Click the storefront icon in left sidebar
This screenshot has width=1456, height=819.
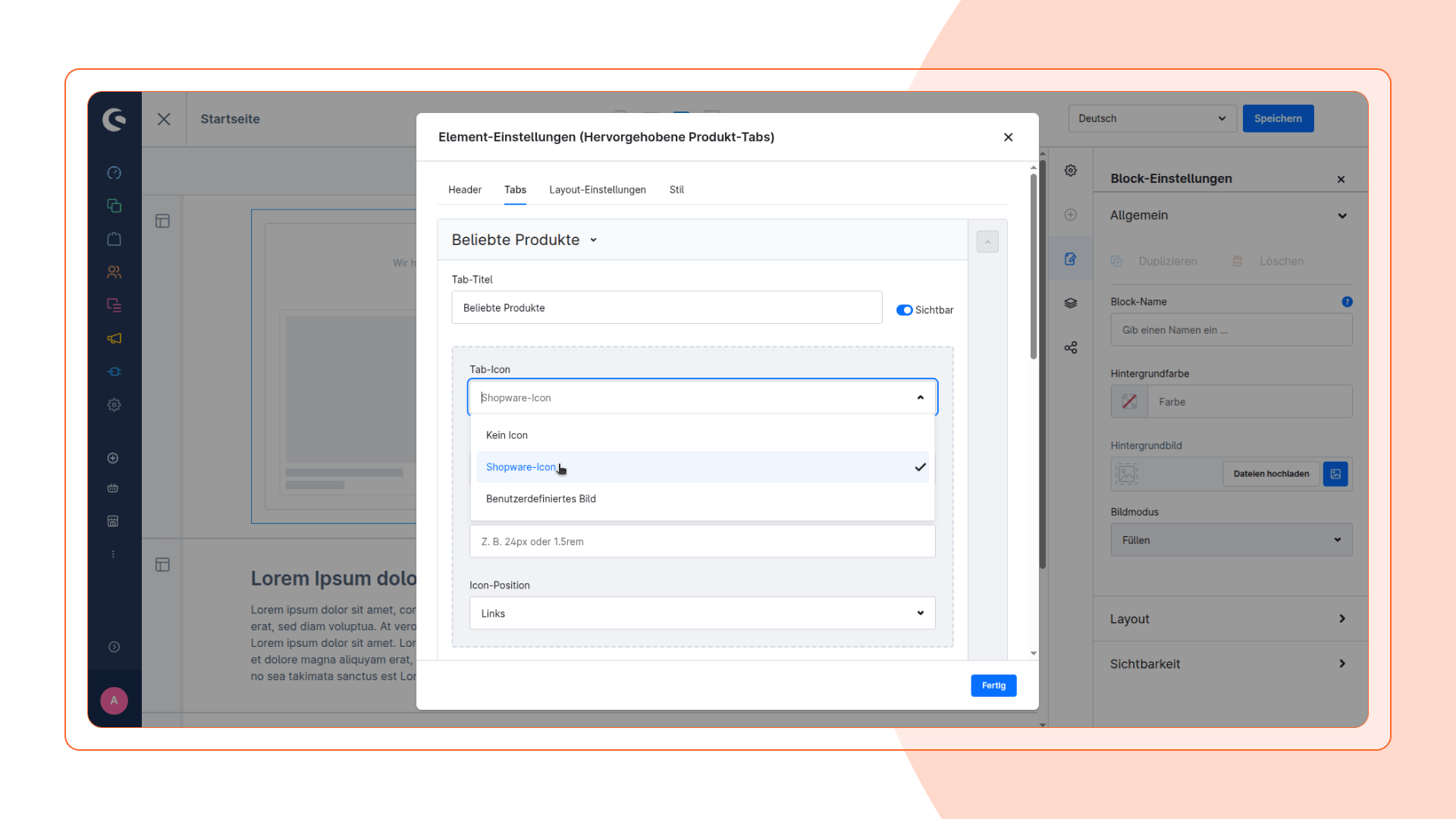(113, 521)
